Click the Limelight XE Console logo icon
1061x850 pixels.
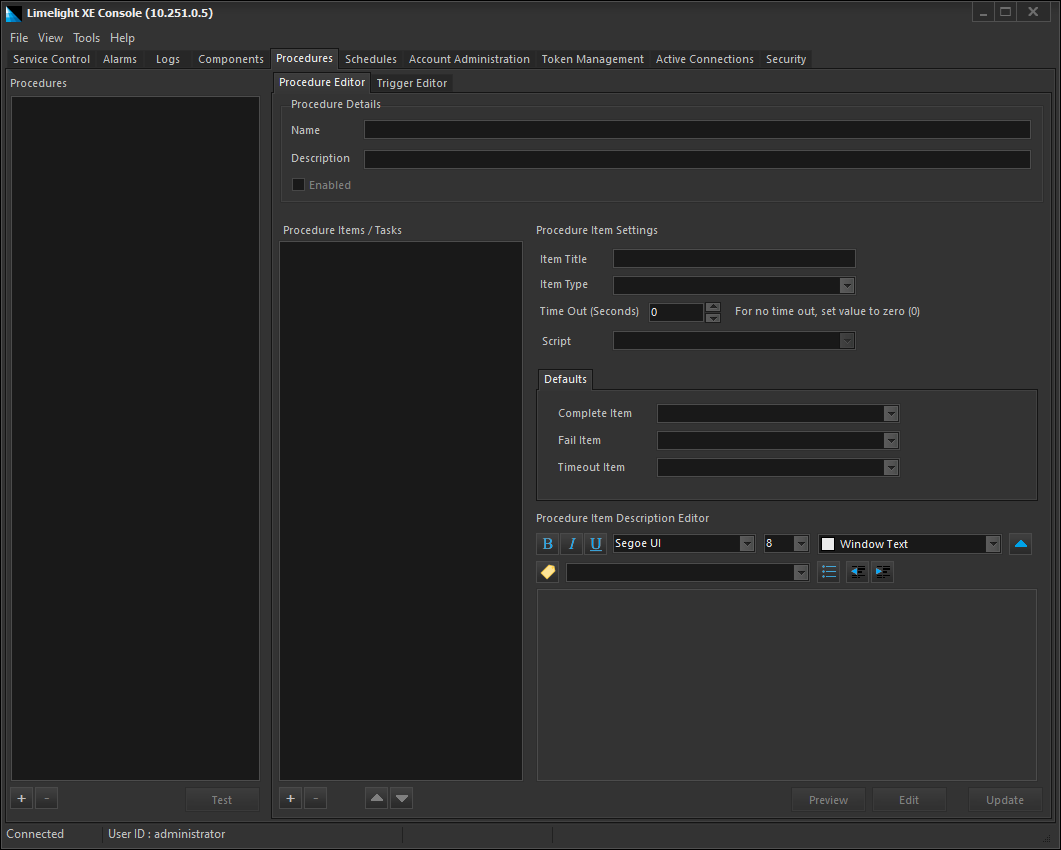click(x=14, y=14)
